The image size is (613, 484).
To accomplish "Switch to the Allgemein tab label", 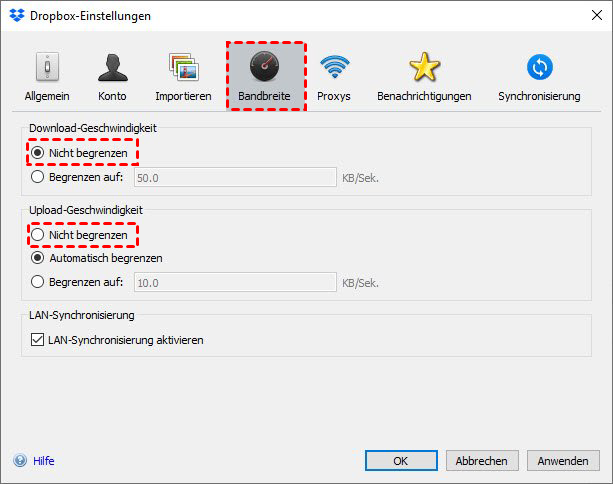I will [x=47, y=96].
